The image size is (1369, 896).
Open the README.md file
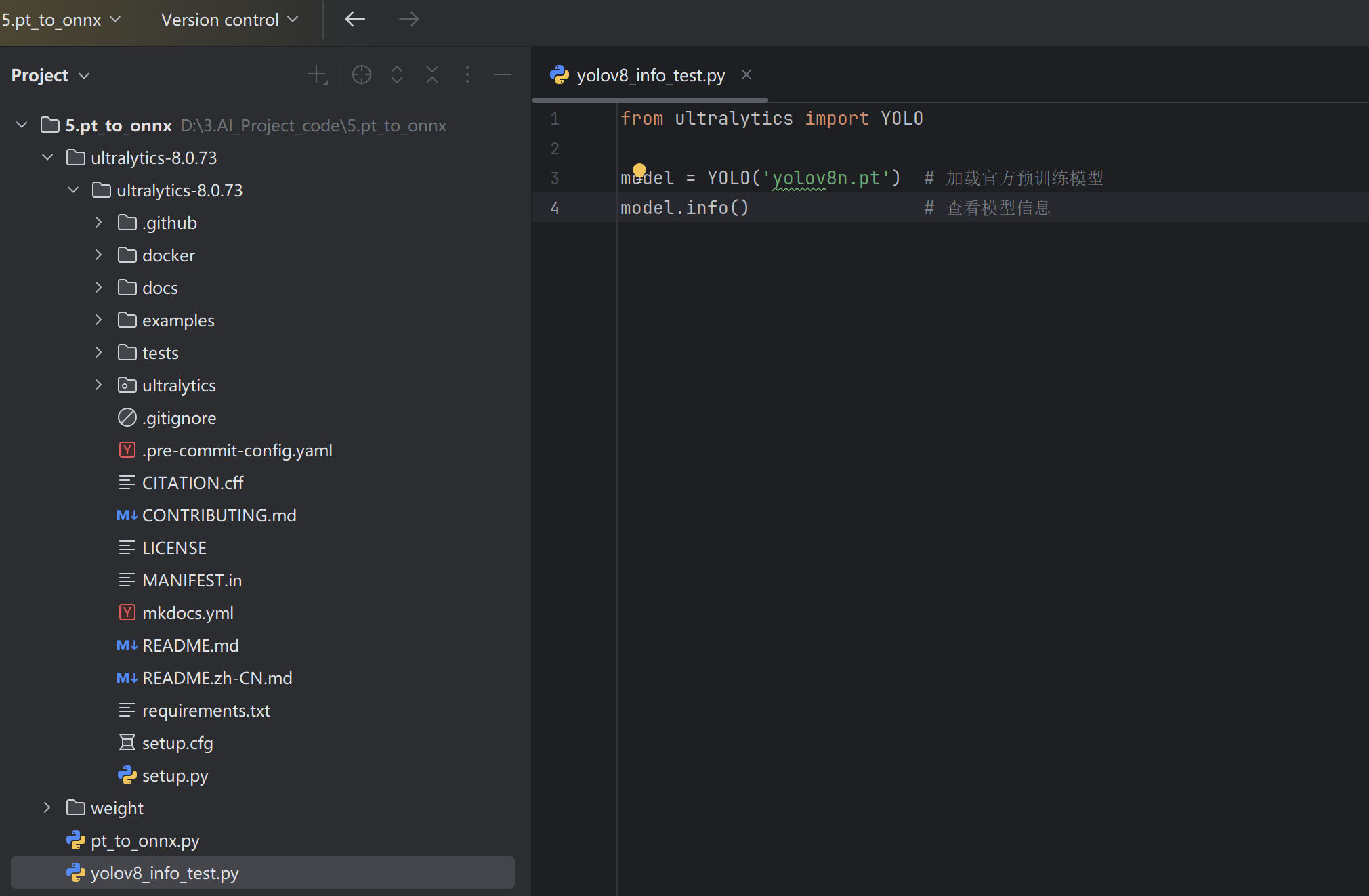click(x=190, y=645)
